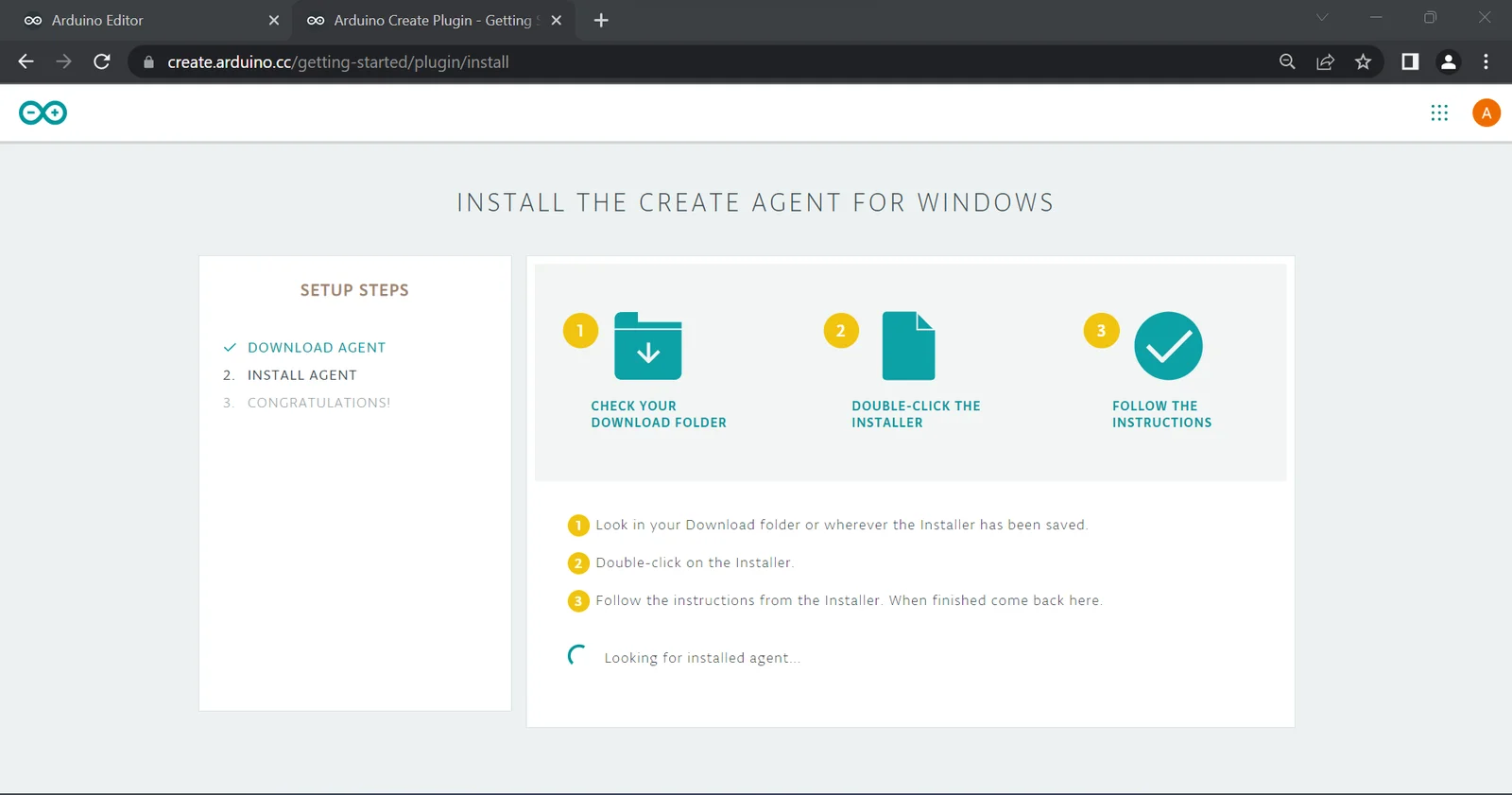Screen dimensions: 1512x795
Task: Go back to previous page
Action: tap(26, 61)
